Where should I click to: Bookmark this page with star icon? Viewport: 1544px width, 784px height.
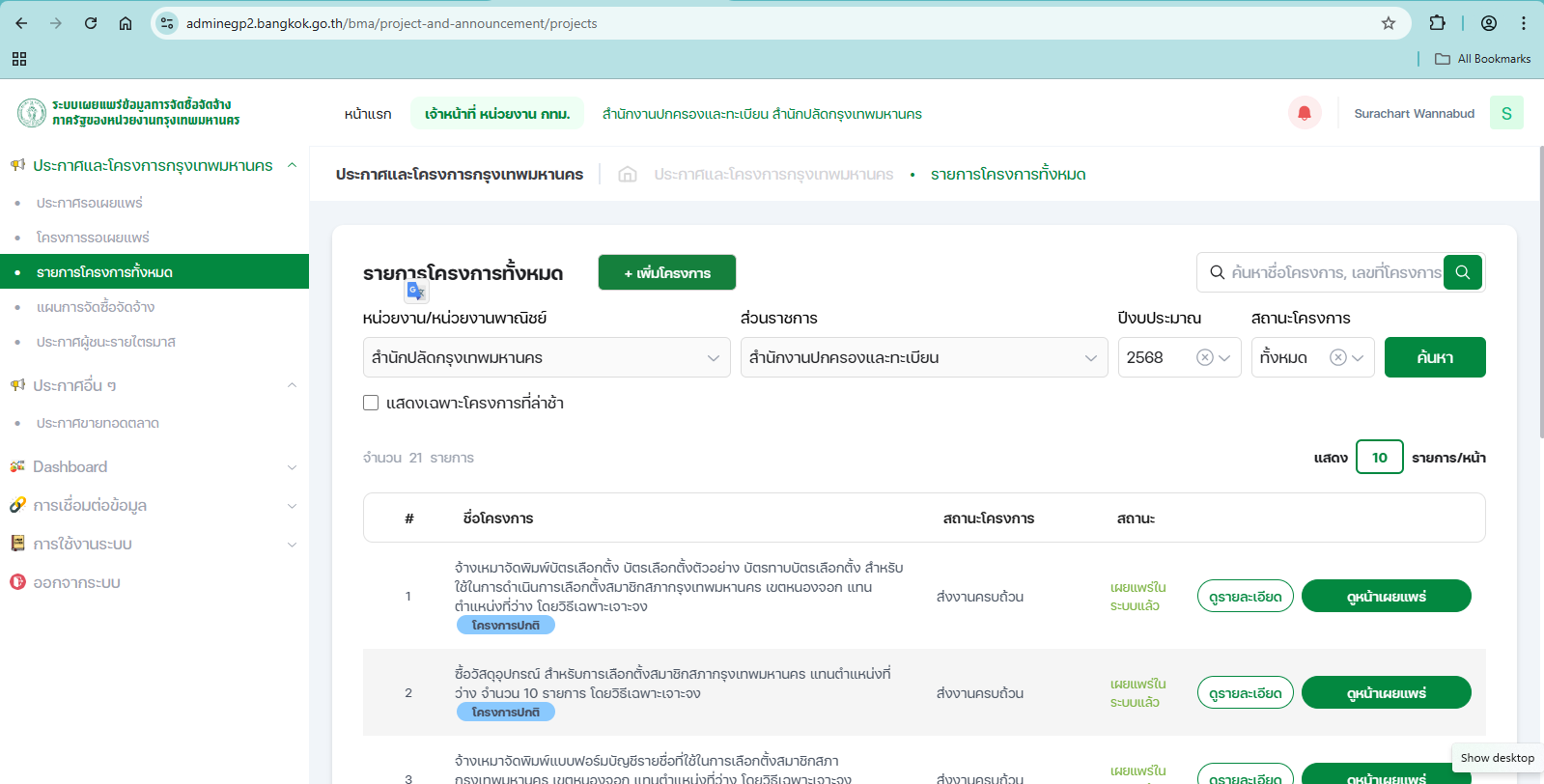pyautogui.click(x=1389, y=23)
